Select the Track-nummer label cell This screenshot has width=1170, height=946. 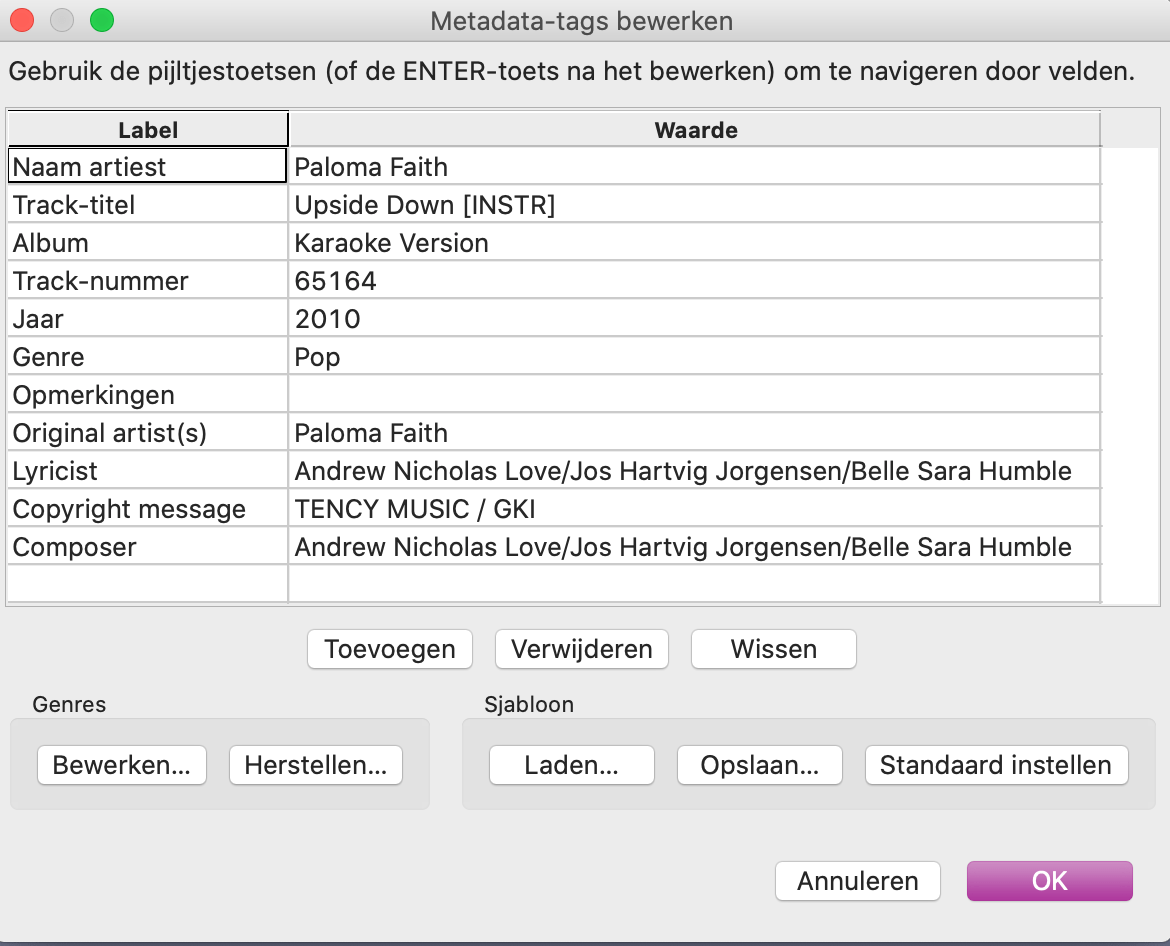pyautogui.click(x=148, y=281)
